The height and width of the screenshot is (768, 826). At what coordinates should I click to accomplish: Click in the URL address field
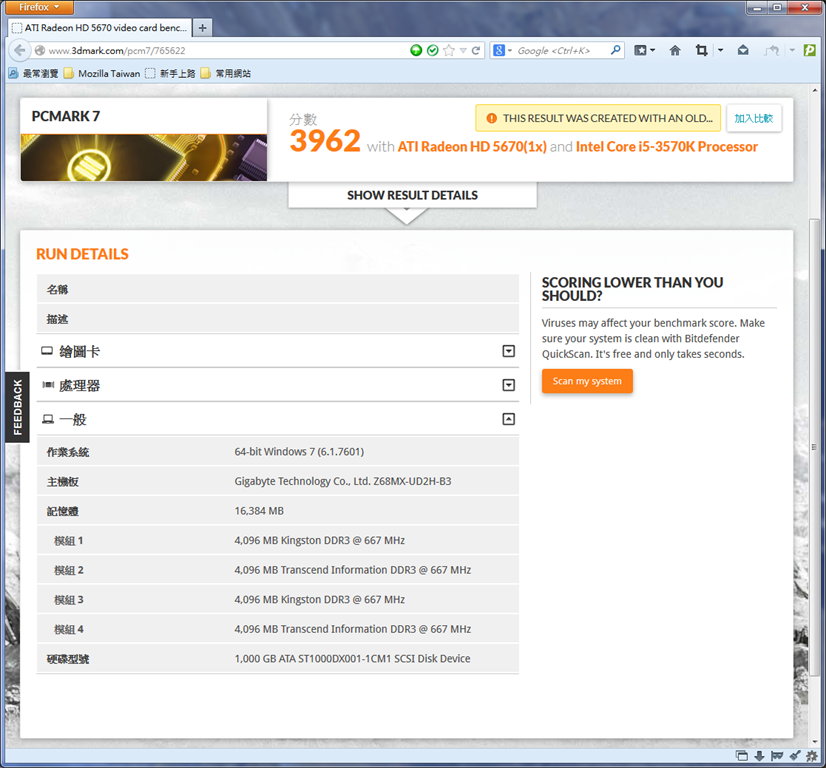point(227,51)
